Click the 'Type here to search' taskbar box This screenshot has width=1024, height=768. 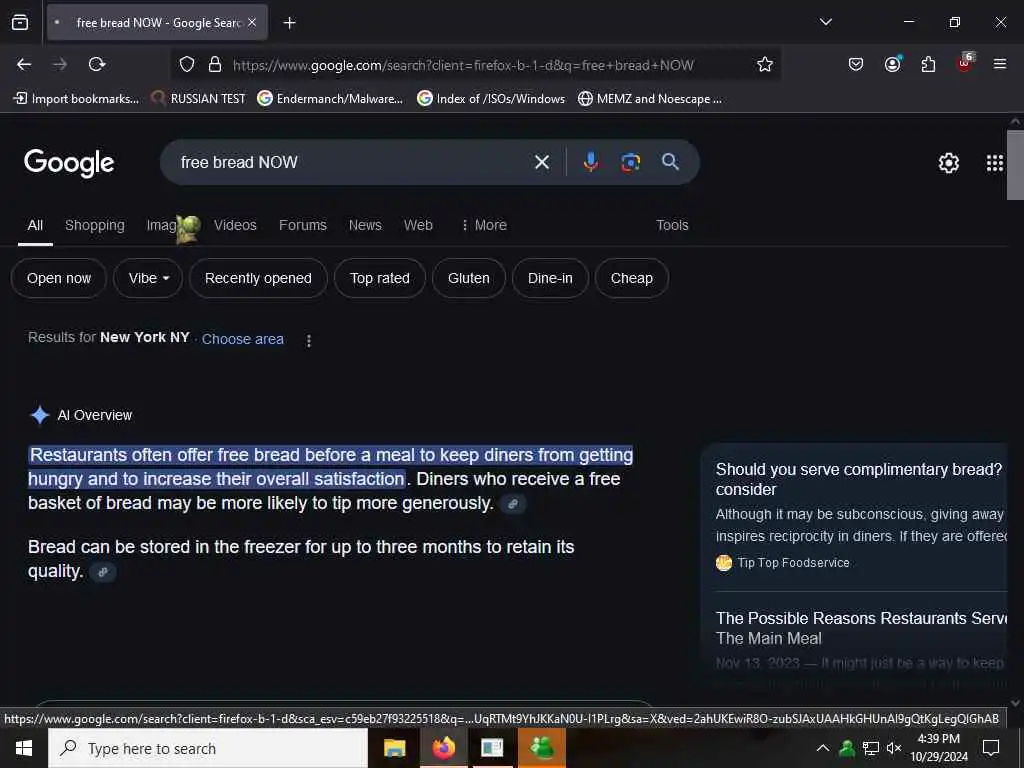(x=208, y=748)
